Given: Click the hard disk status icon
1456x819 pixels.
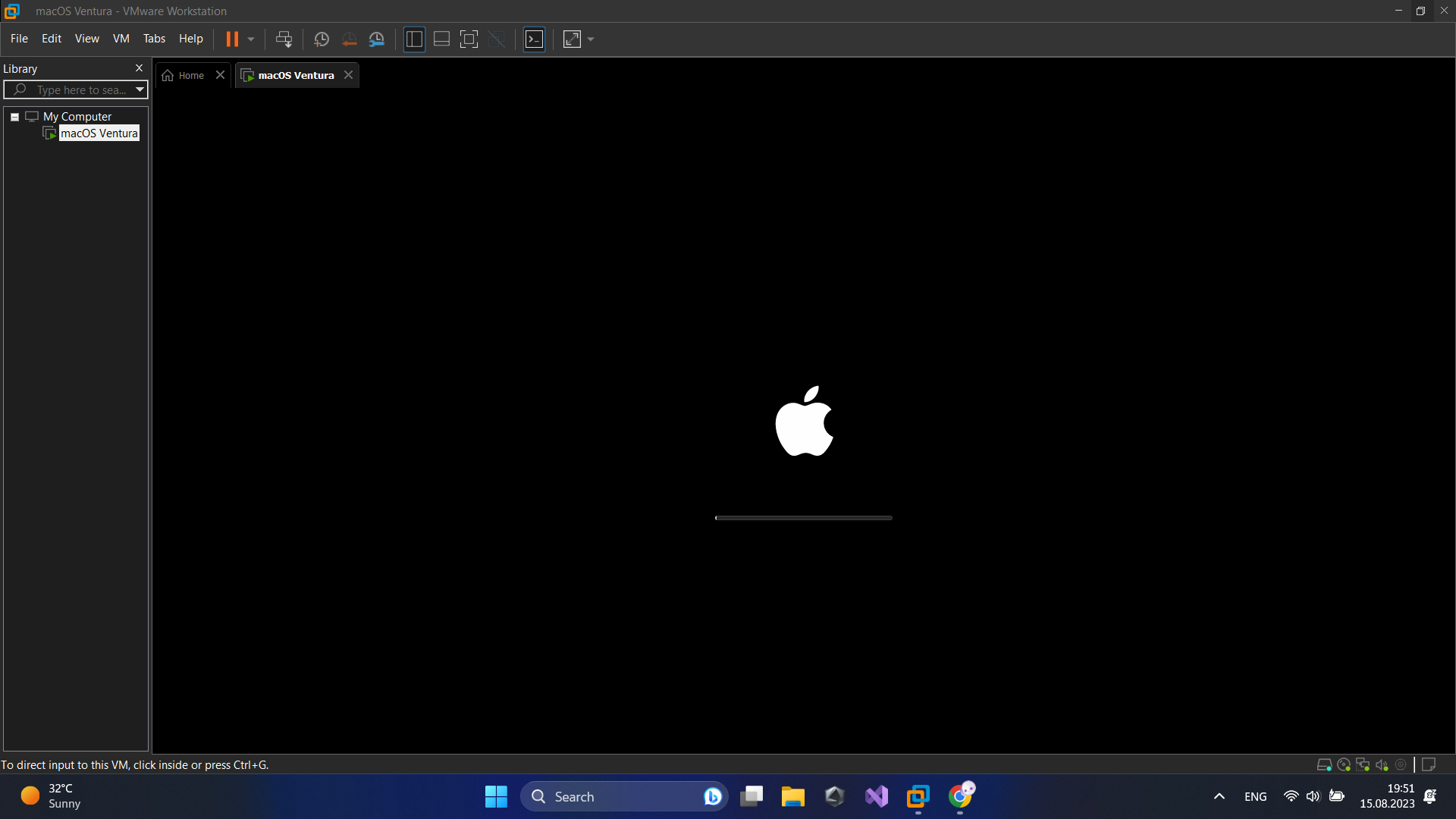Looking at the screenshot, I should click(x=1324, y=765).
